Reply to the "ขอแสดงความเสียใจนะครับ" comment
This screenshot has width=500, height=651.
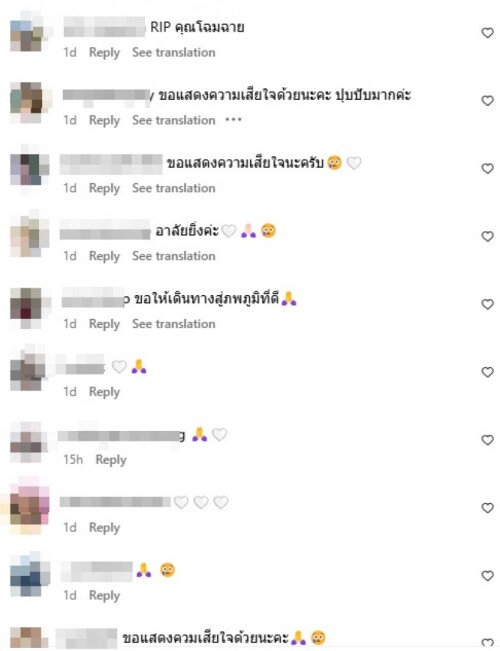point(104,188)
